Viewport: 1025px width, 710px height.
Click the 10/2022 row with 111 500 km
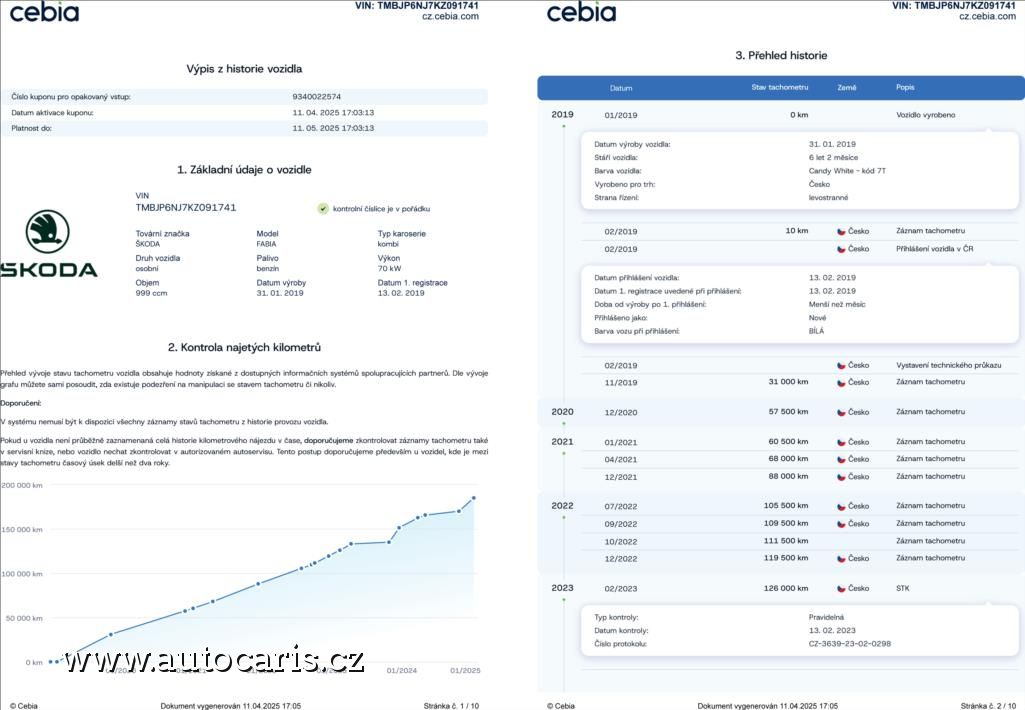801,541
